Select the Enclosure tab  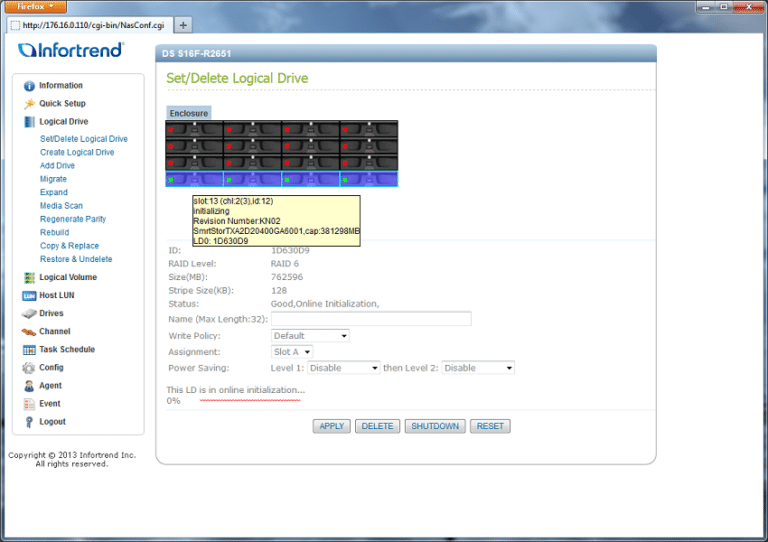(189, 113)
